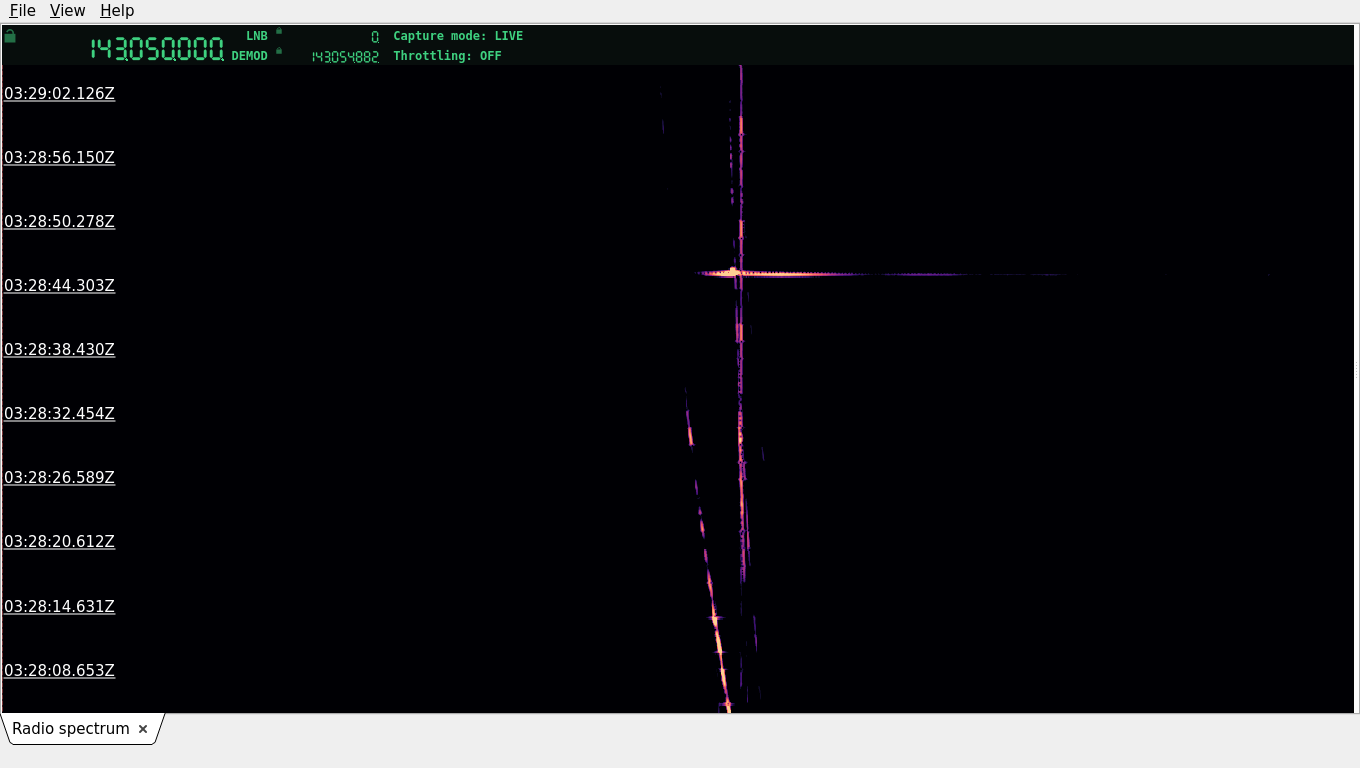
Task: Click timestamp 03:28:26.589Z
Action: pyautogui.click(x=60, y=477)
